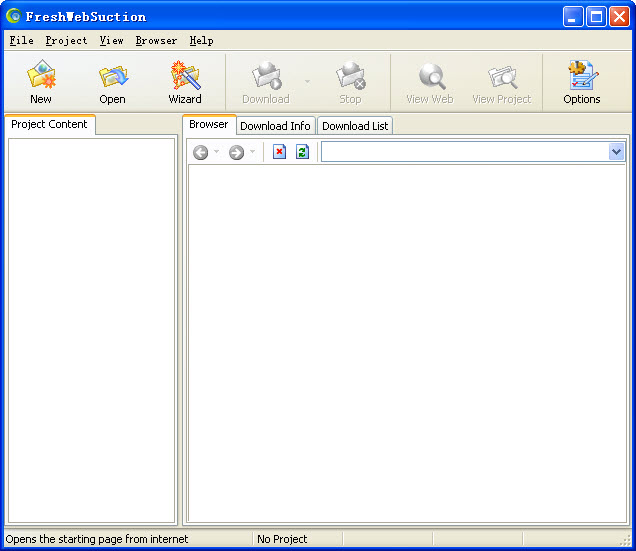The image size is (636, 551).
Task: Switch to the Download Info tab
Action: coord(275,126)
